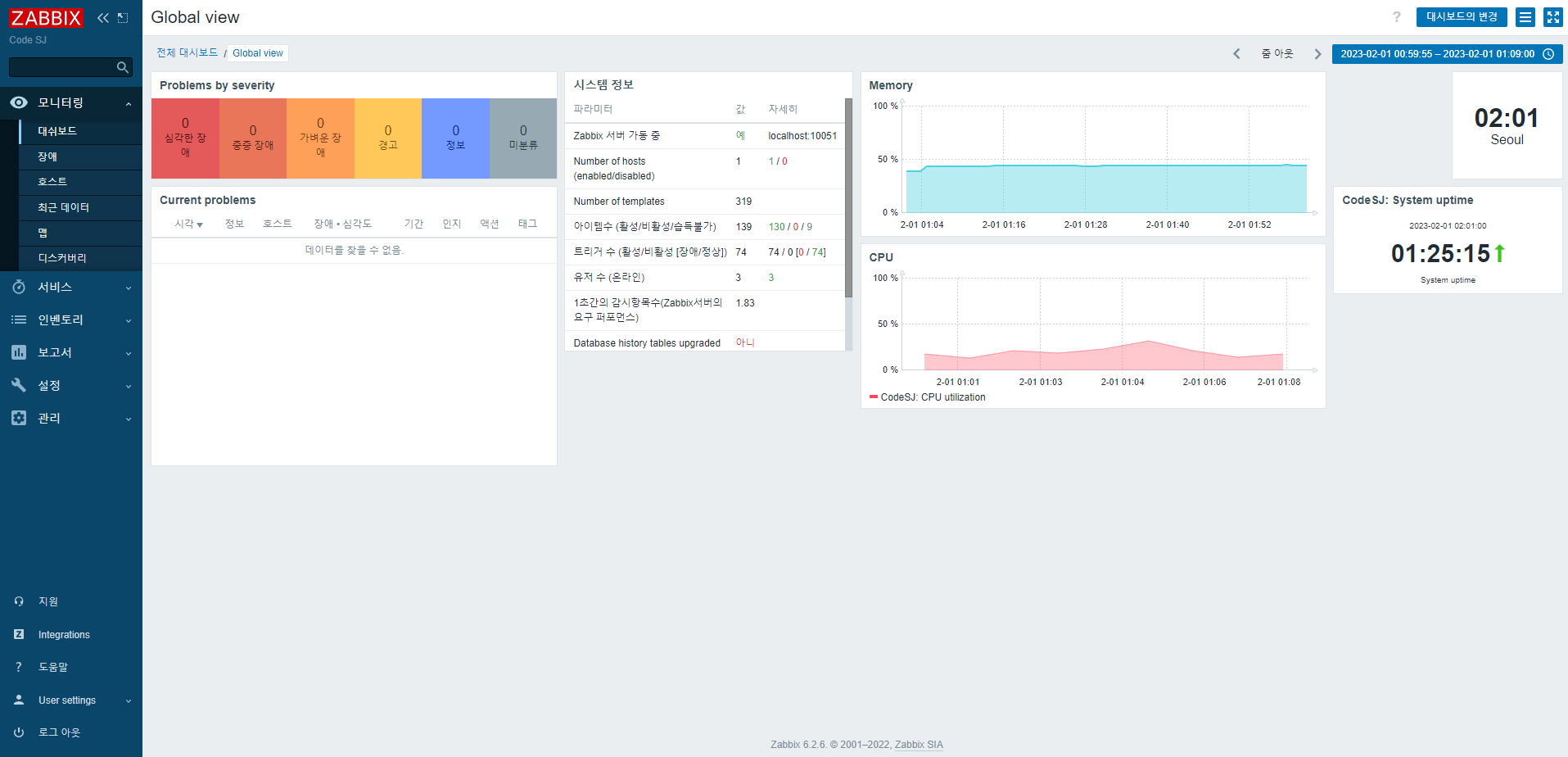Click the red 심각한 장애 severity tile
1568x757 pixels.
point(185,138)
